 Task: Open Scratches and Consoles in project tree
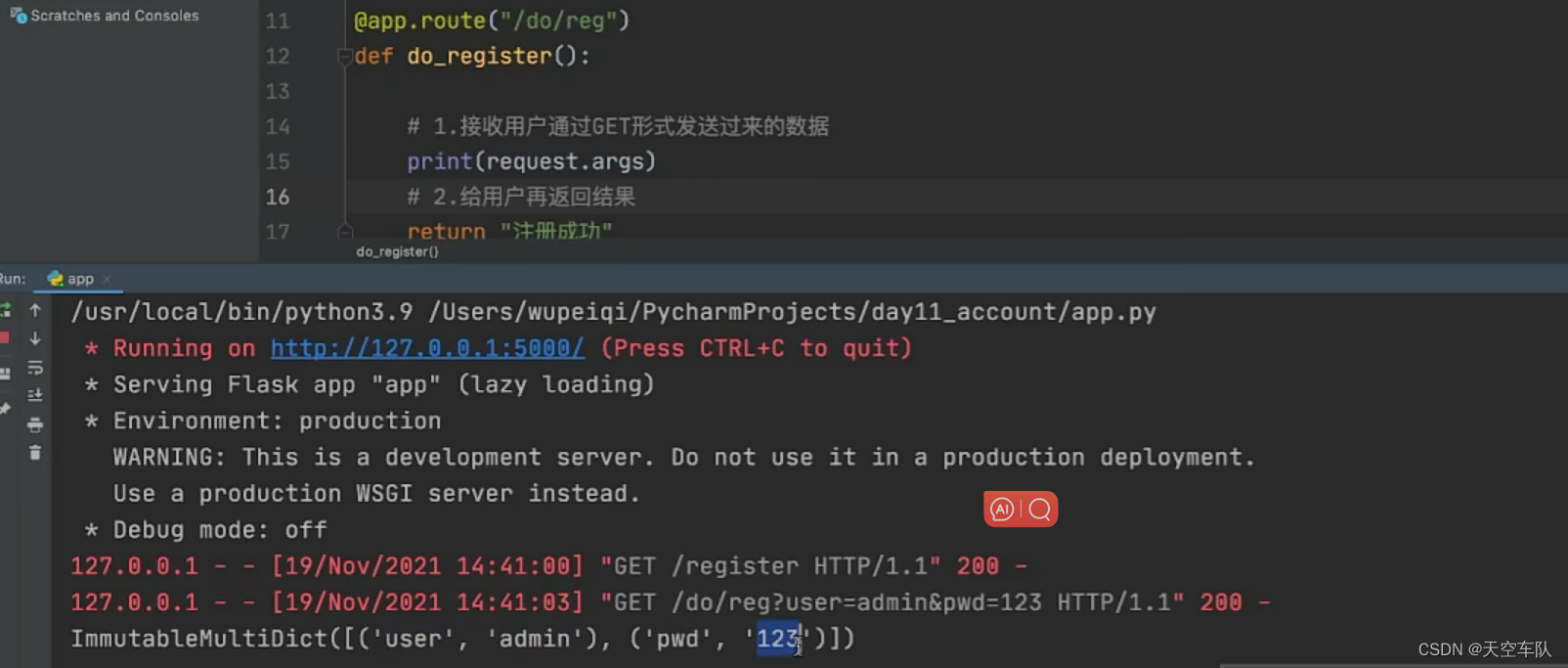coord(105,16)
